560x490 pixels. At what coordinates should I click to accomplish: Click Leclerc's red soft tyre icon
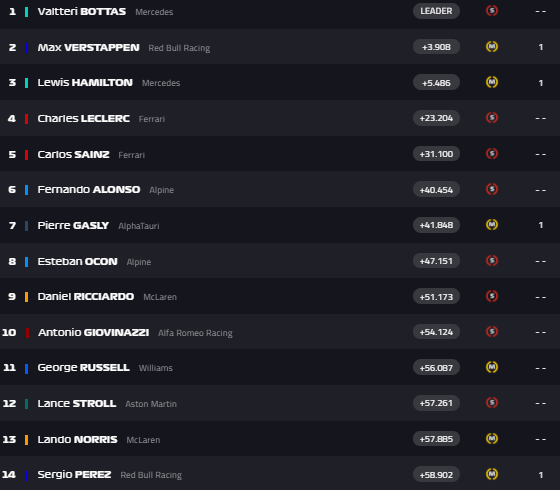click(492, 118)
